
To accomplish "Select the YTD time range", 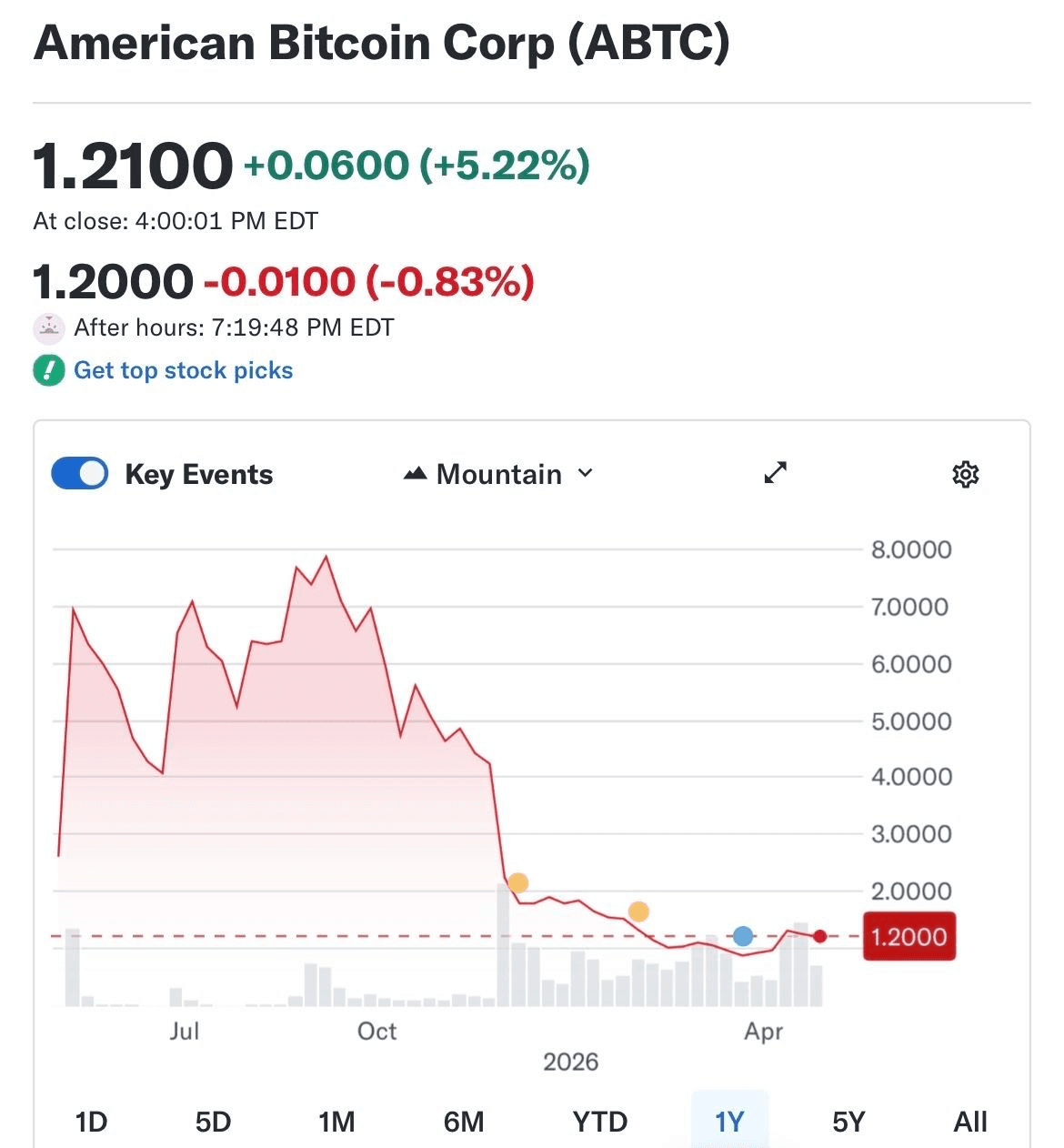I will (x=600, y=1122).
